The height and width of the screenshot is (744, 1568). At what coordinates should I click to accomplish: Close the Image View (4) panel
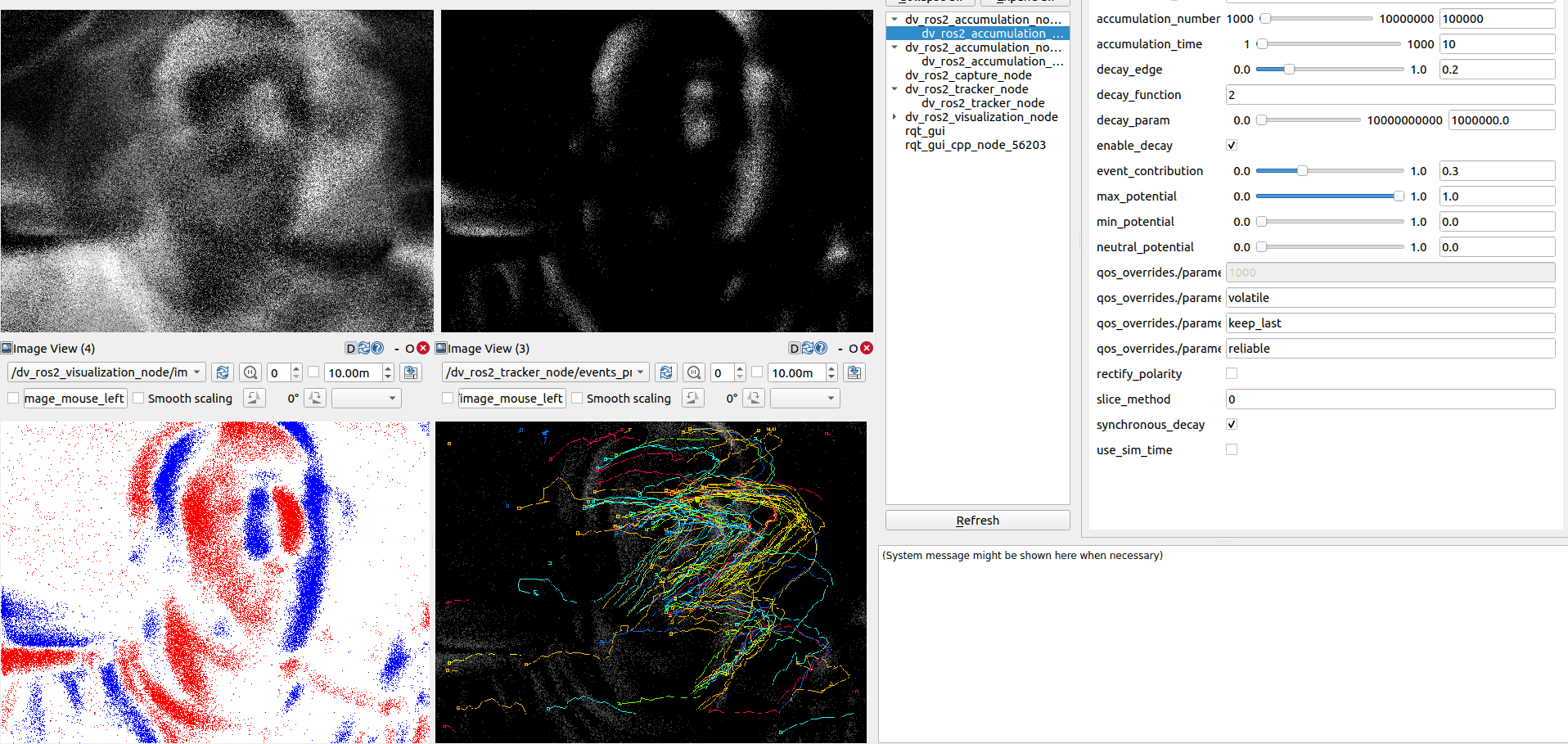click(x=423, y=349)
